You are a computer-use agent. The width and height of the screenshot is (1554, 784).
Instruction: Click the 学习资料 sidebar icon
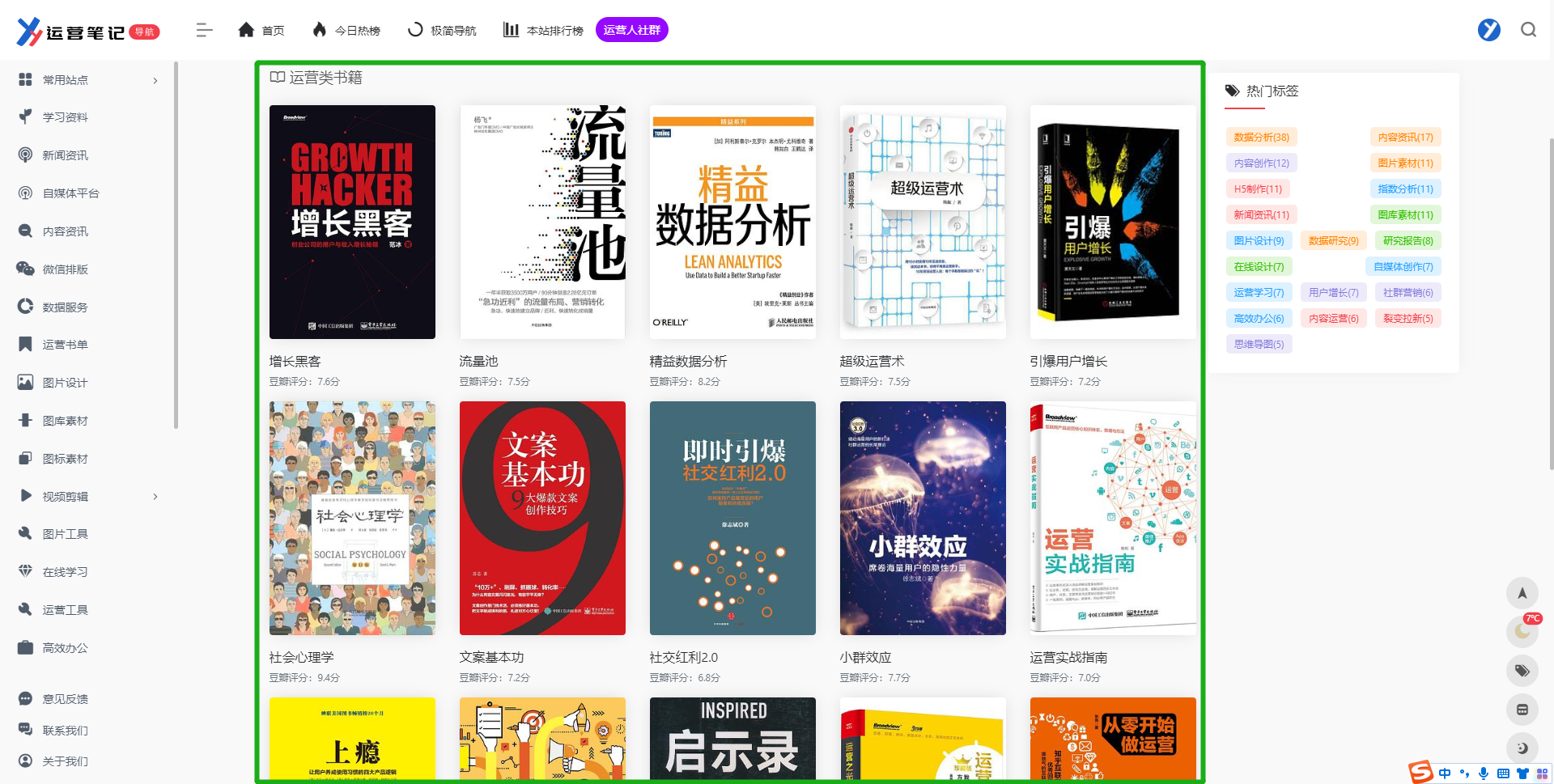[25, 117]
